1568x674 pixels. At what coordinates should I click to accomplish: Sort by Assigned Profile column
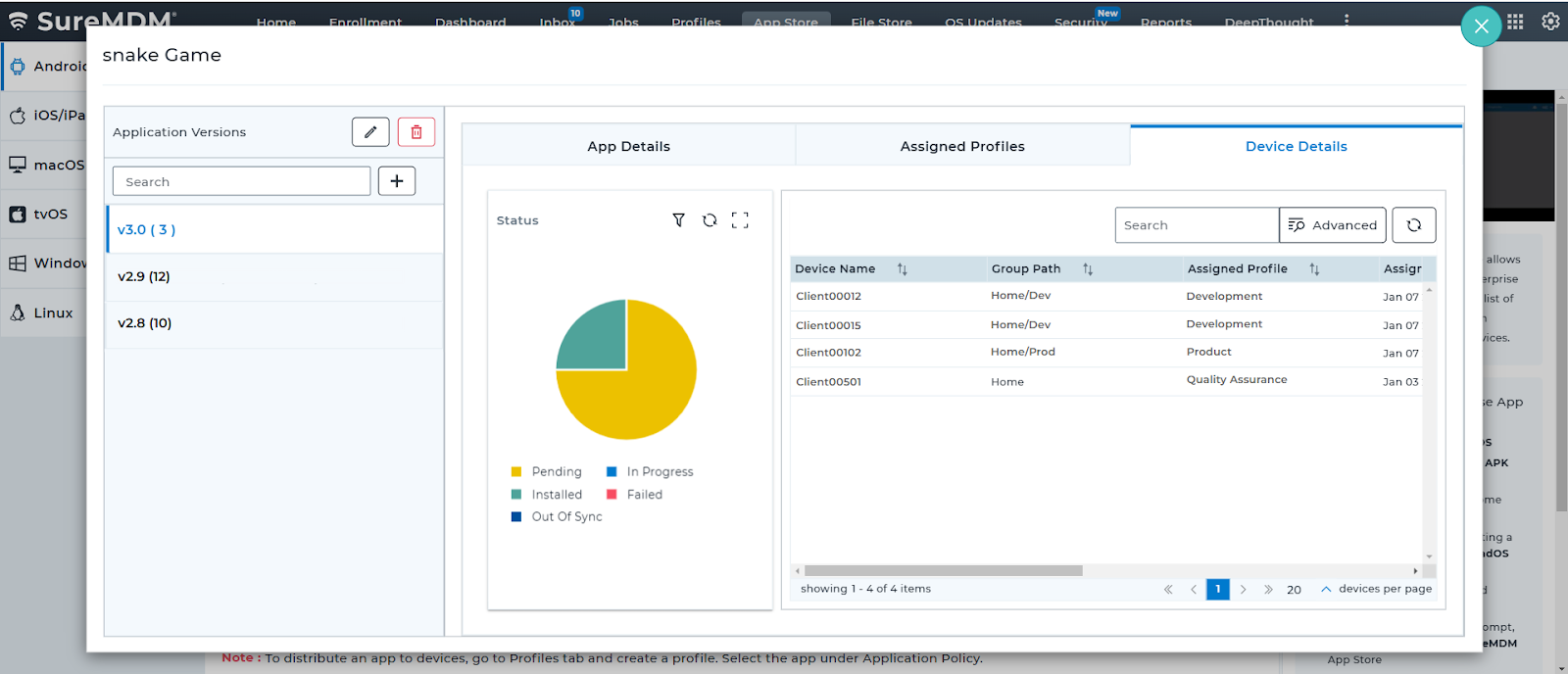(1314, 269)
